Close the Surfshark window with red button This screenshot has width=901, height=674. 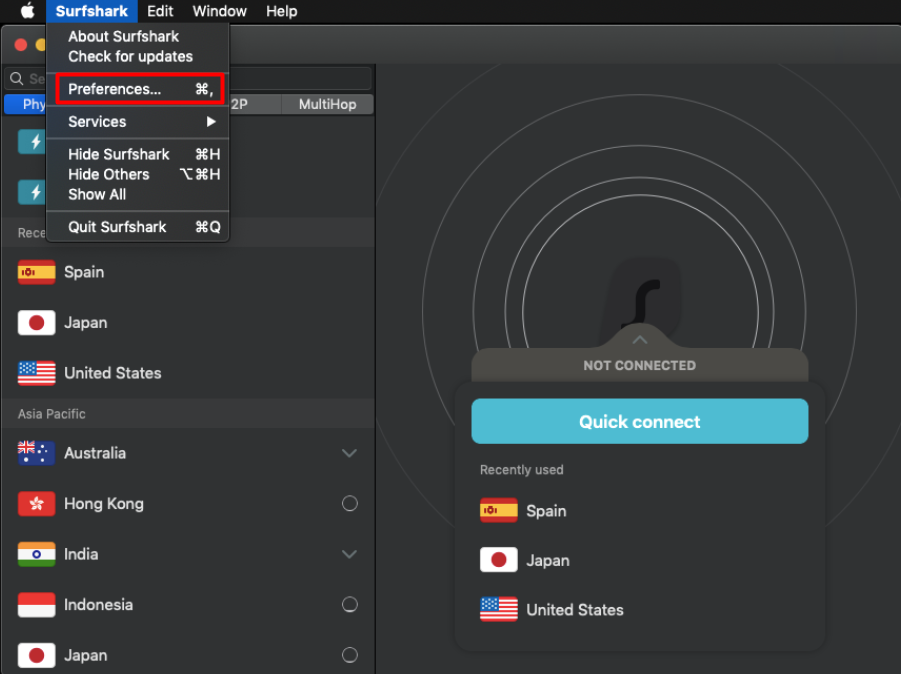pos(21,45)
